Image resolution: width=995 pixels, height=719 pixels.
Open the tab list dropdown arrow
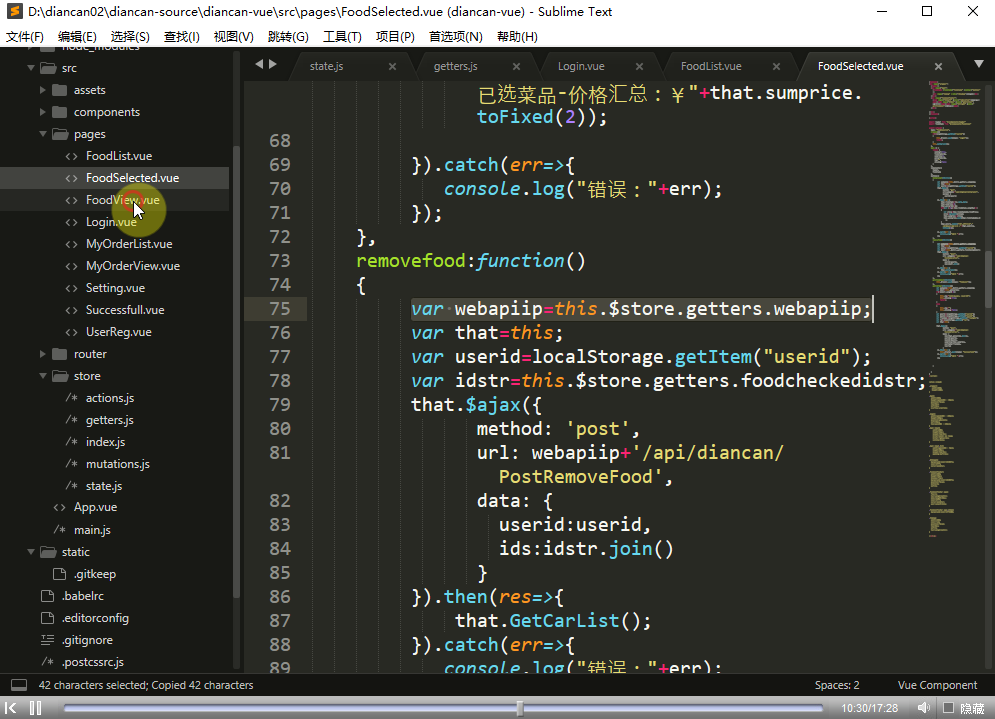[x=979, y=64]
